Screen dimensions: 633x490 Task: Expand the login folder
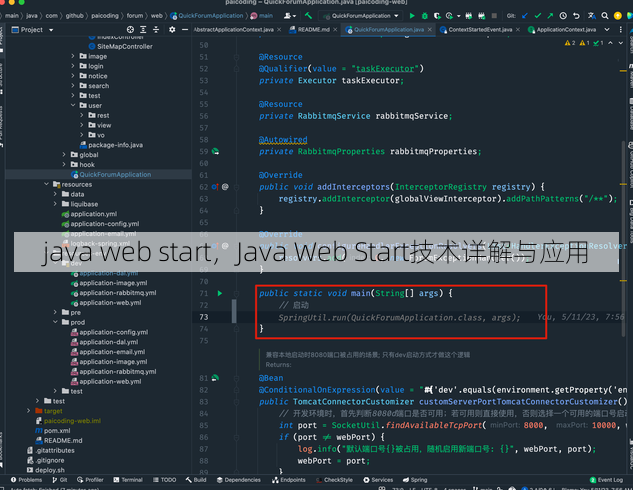coord(73,66)
